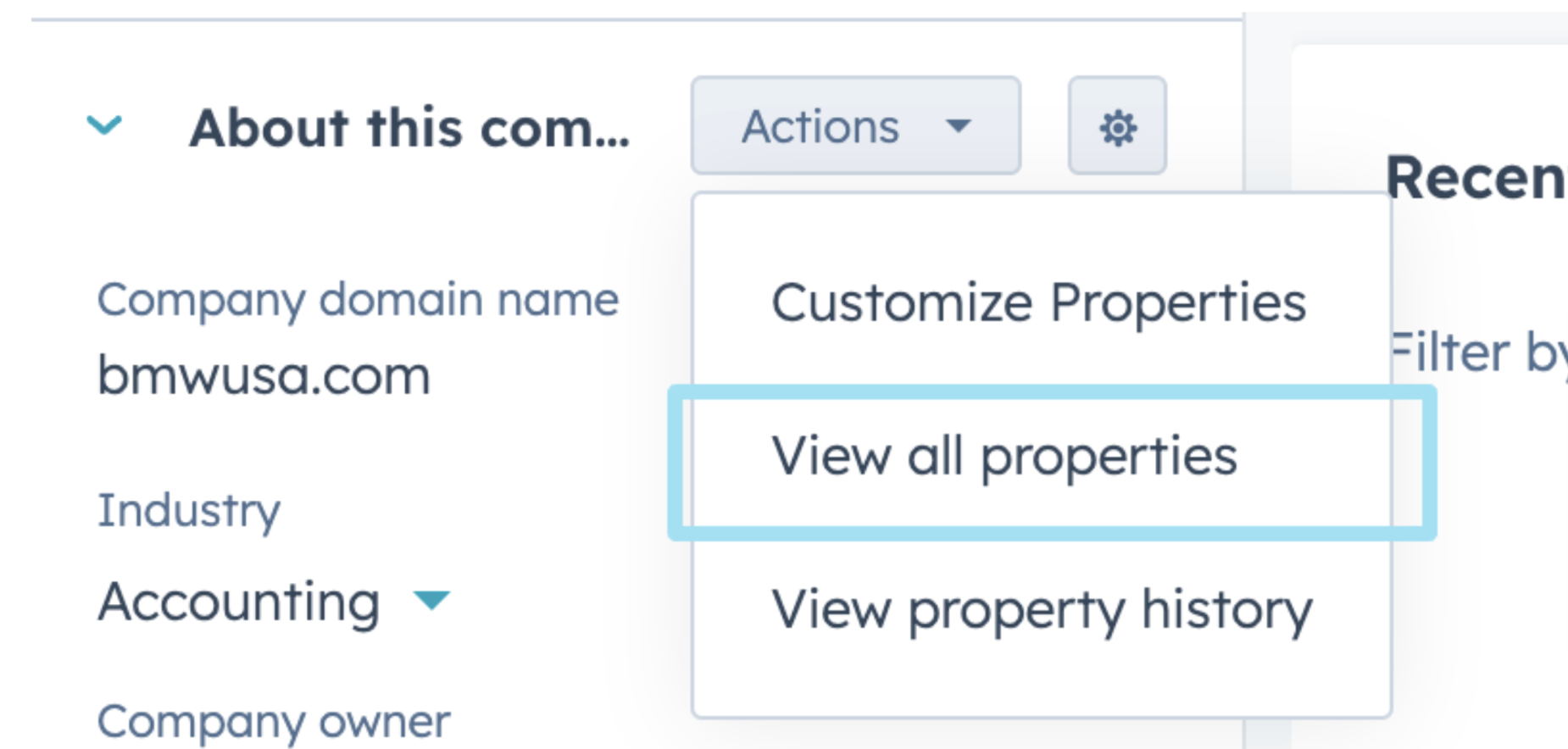This screenshot has width=1568, height=749.
Task: Click the teal caret beside Accounting
Action: [431, 601]
